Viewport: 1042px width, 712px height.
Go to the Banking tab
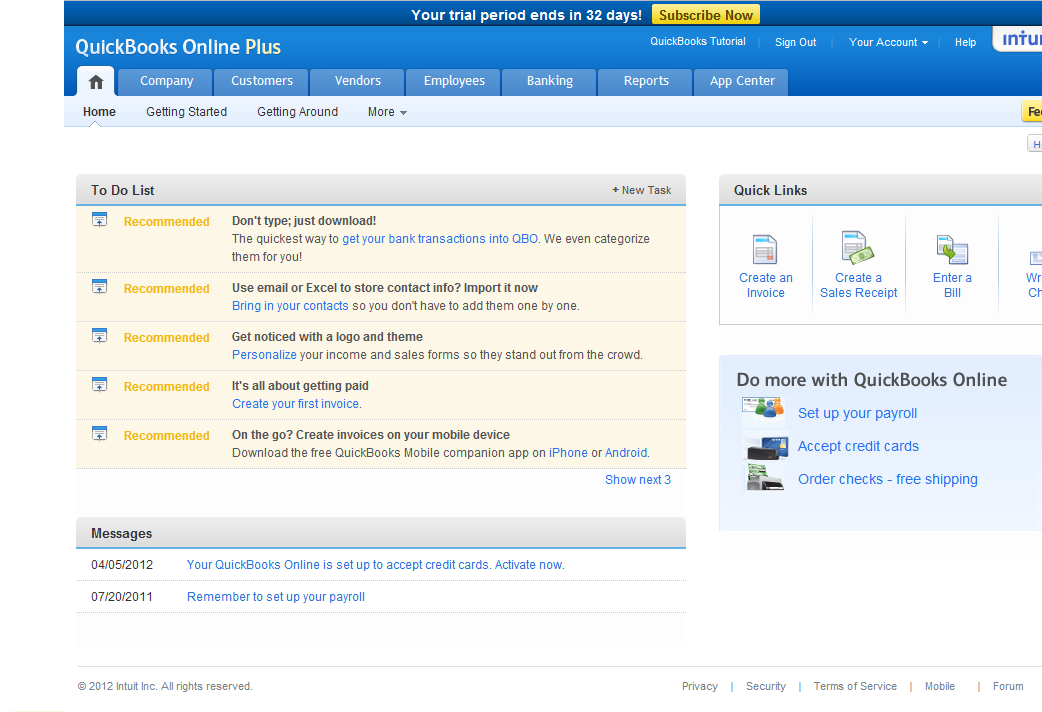(x=550, y=82)
